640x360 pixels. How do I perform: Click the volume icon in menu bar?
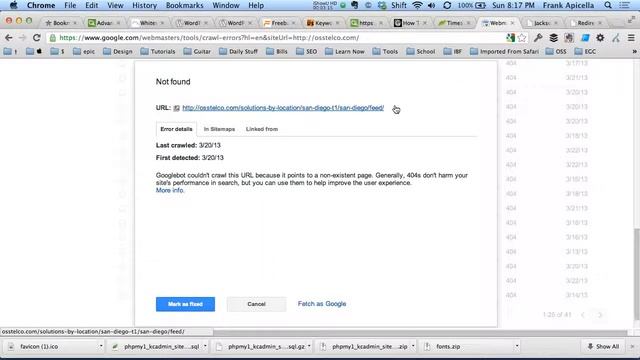tap(431, 5)
